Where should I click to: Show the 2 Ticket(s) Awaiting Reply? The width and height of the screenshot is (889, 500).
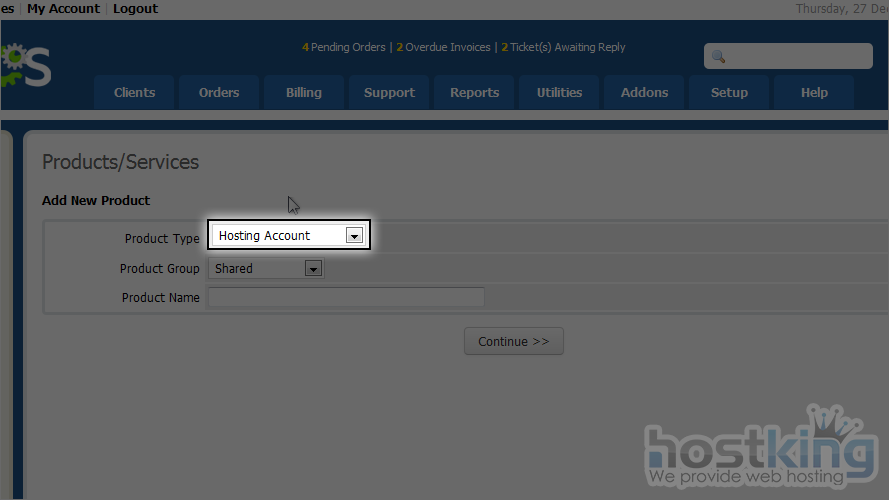563,47
